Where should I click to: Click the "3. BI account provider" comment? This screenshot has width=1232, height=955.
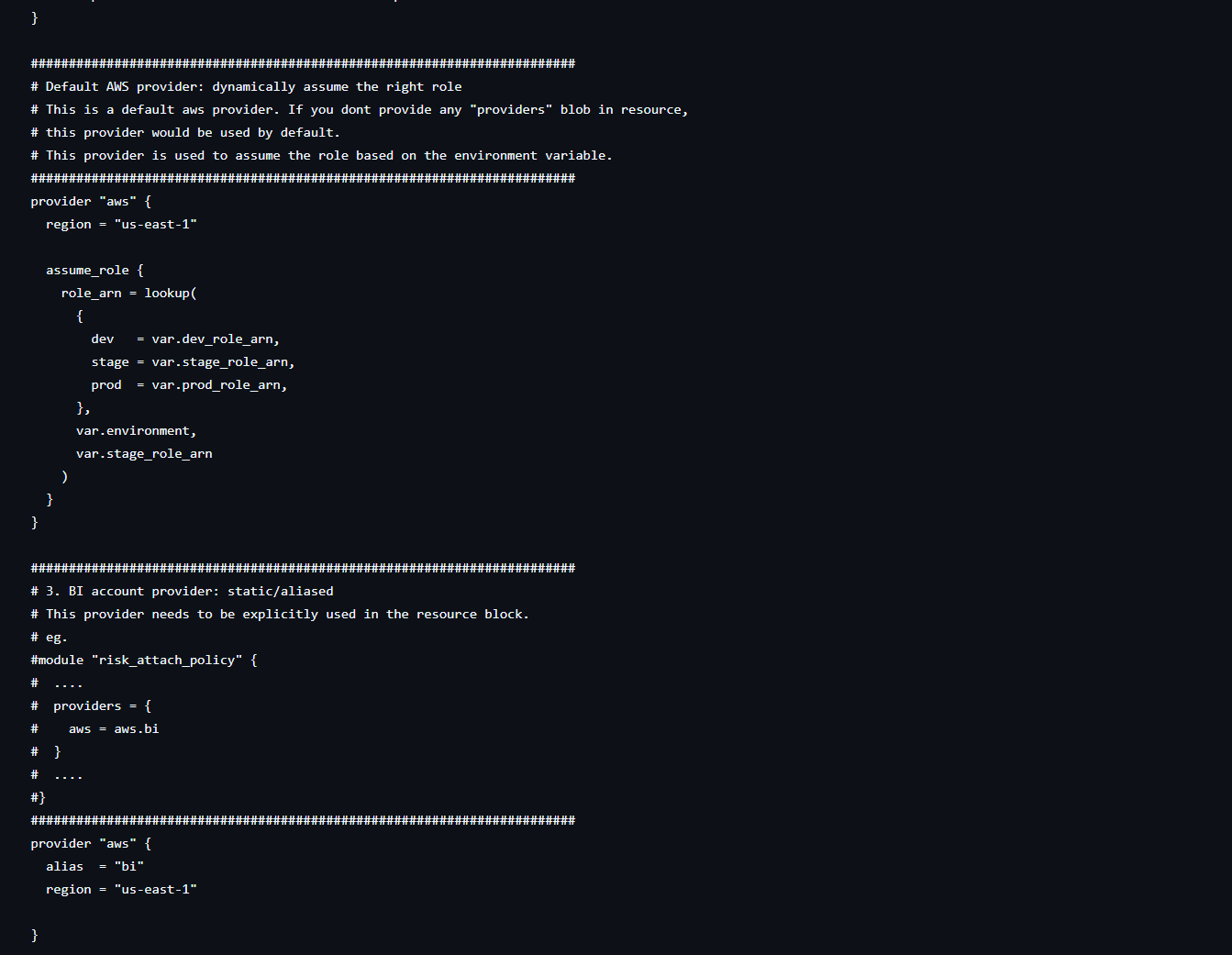[x=182, y=592]
